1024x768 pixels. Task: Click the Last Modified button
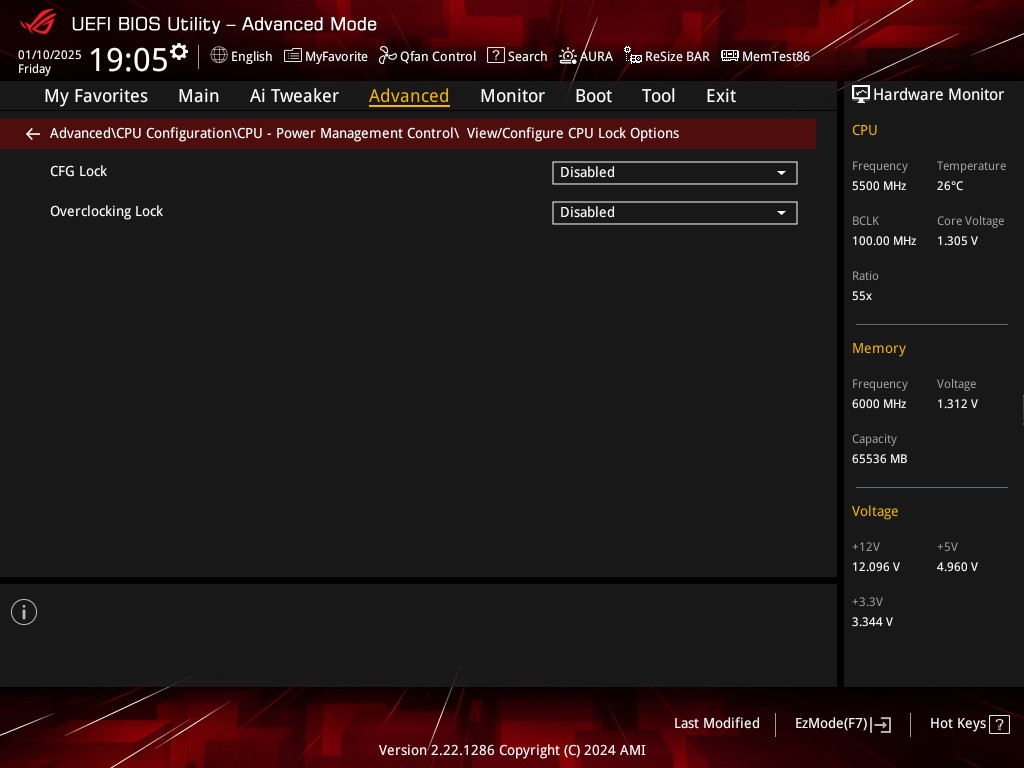pyautogui.click(x=716, y=723)
